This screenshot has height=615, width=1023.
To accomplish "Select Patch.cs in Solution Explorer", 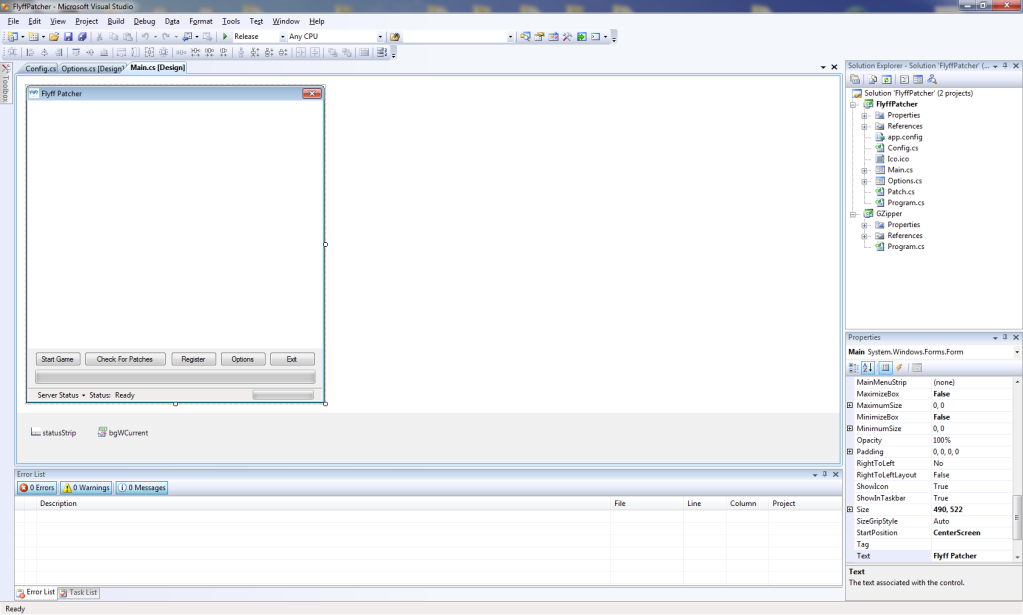I will point(900,191).
